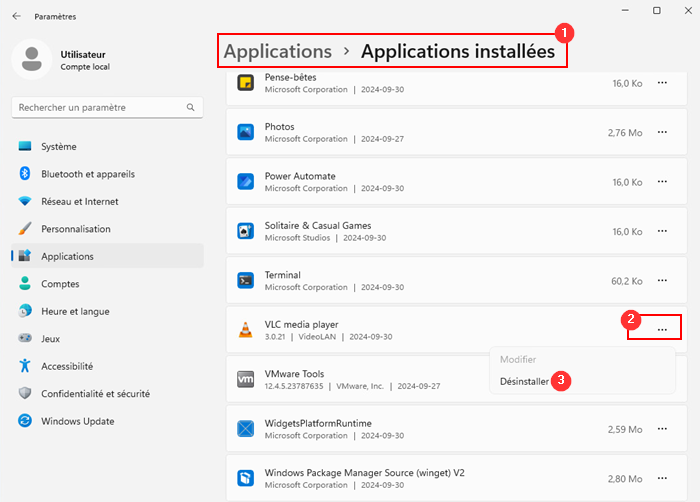
Task: Open more options for Power Automate
Action: (x=662, y=182)
